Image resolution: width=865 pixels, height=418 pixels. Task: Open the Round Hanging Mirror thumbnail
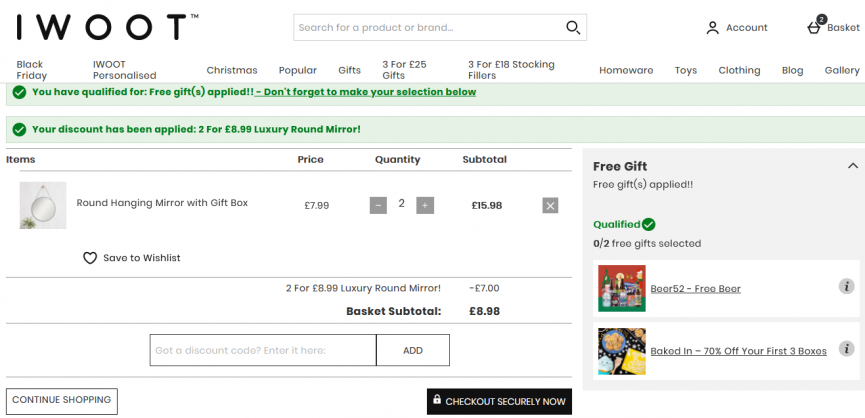[x=43, y=205]
